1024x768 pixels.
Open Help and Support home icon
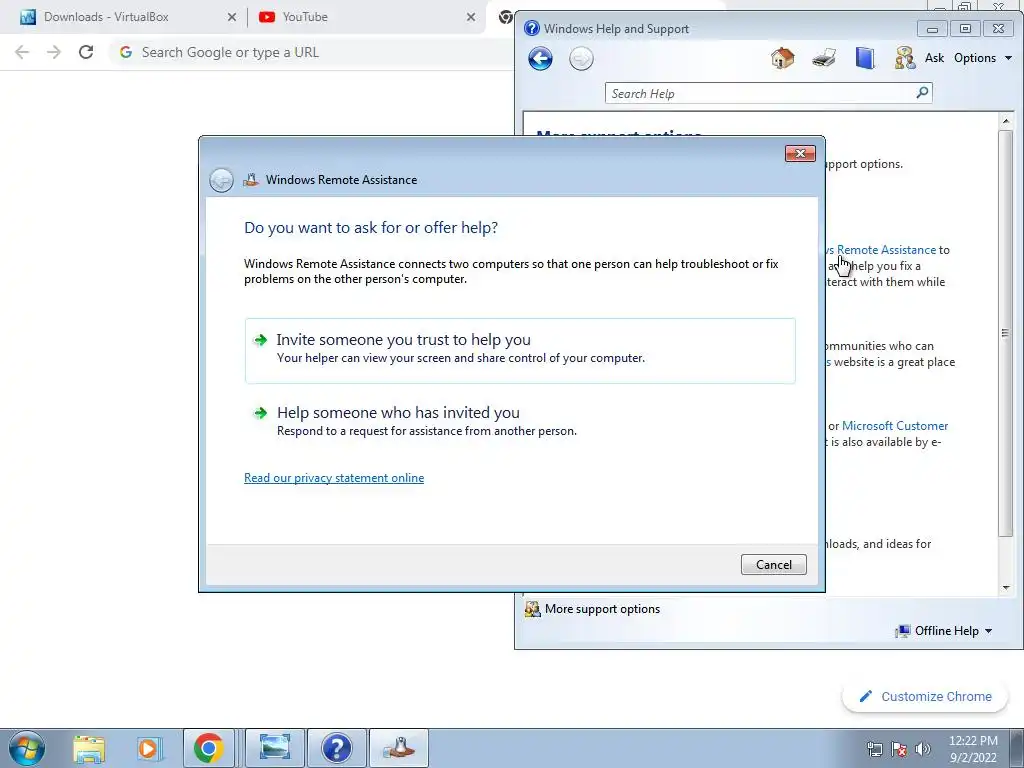pyautogui.click(x=782, y=58)
